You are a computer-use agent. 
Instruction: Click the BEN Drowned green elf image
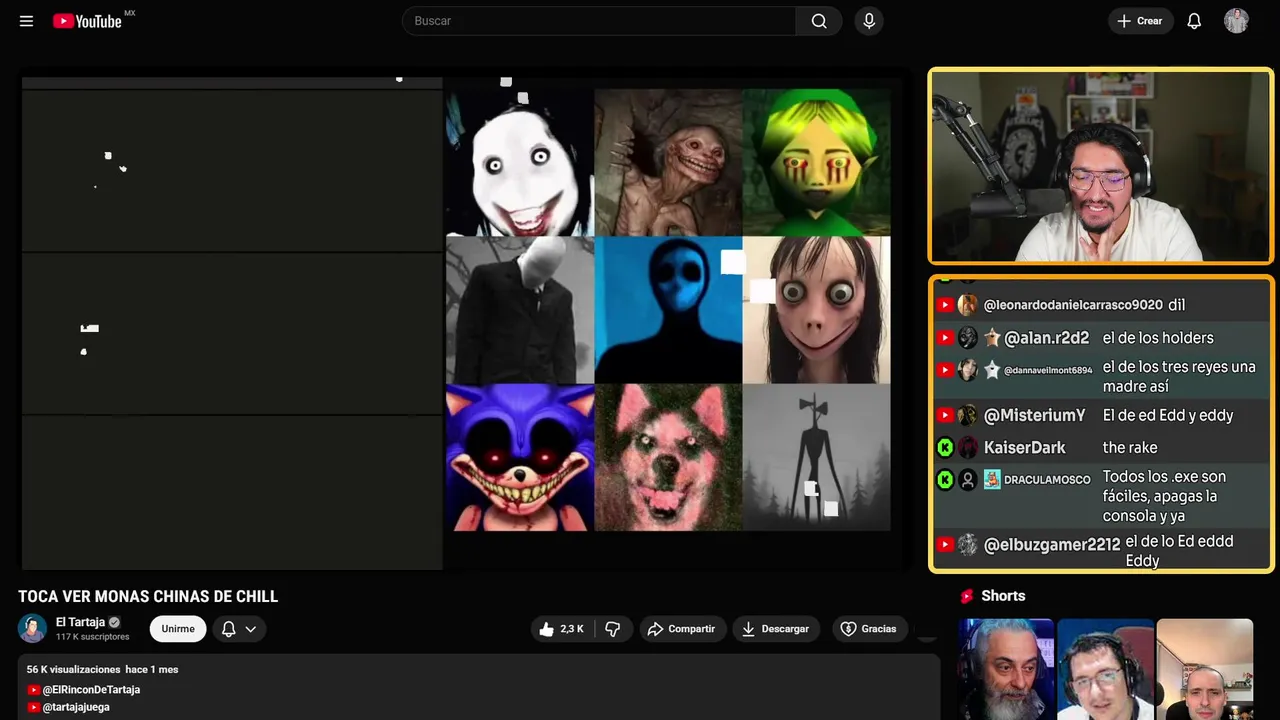pyautogui.click(x=816, y=162)
